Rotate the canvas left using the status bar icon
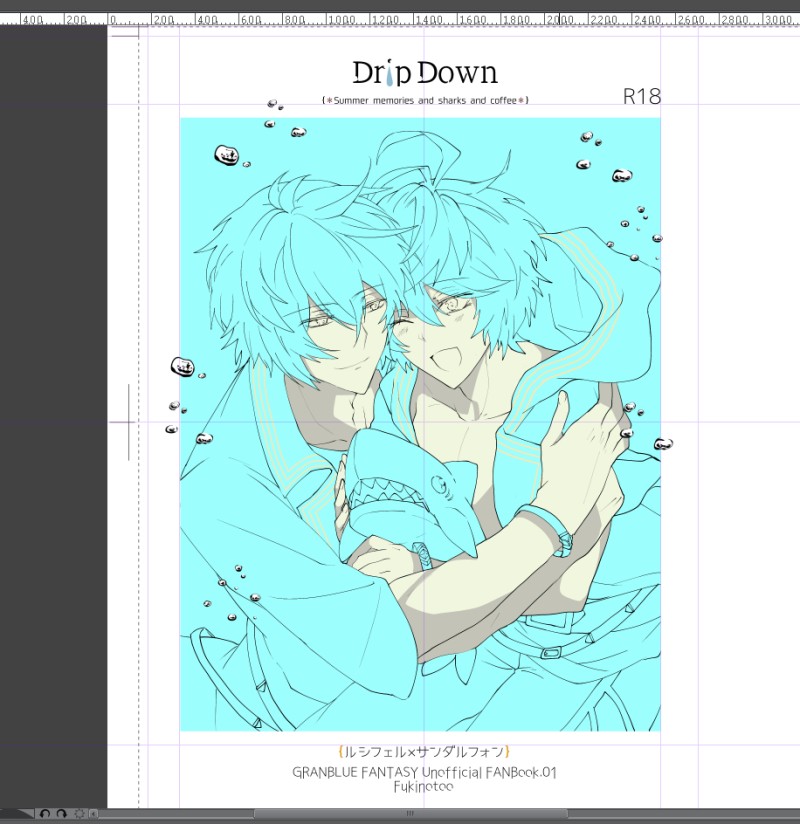Image resolution: width=800 pixels, height=824 pixels. coord(45,813)
